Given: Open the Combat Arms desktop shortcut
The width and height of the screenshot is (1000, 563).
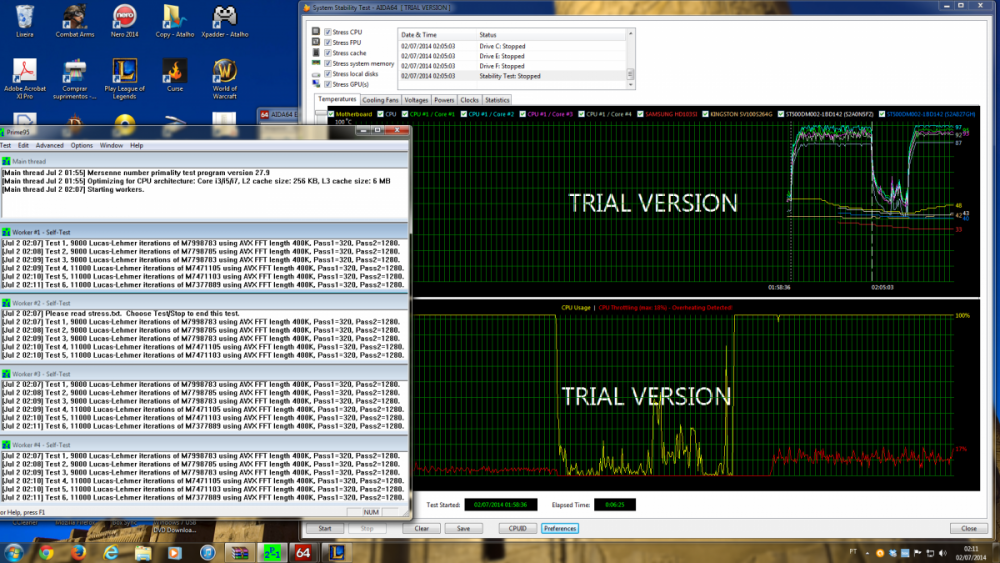Looking at the screenshot, I should [73, 19].
